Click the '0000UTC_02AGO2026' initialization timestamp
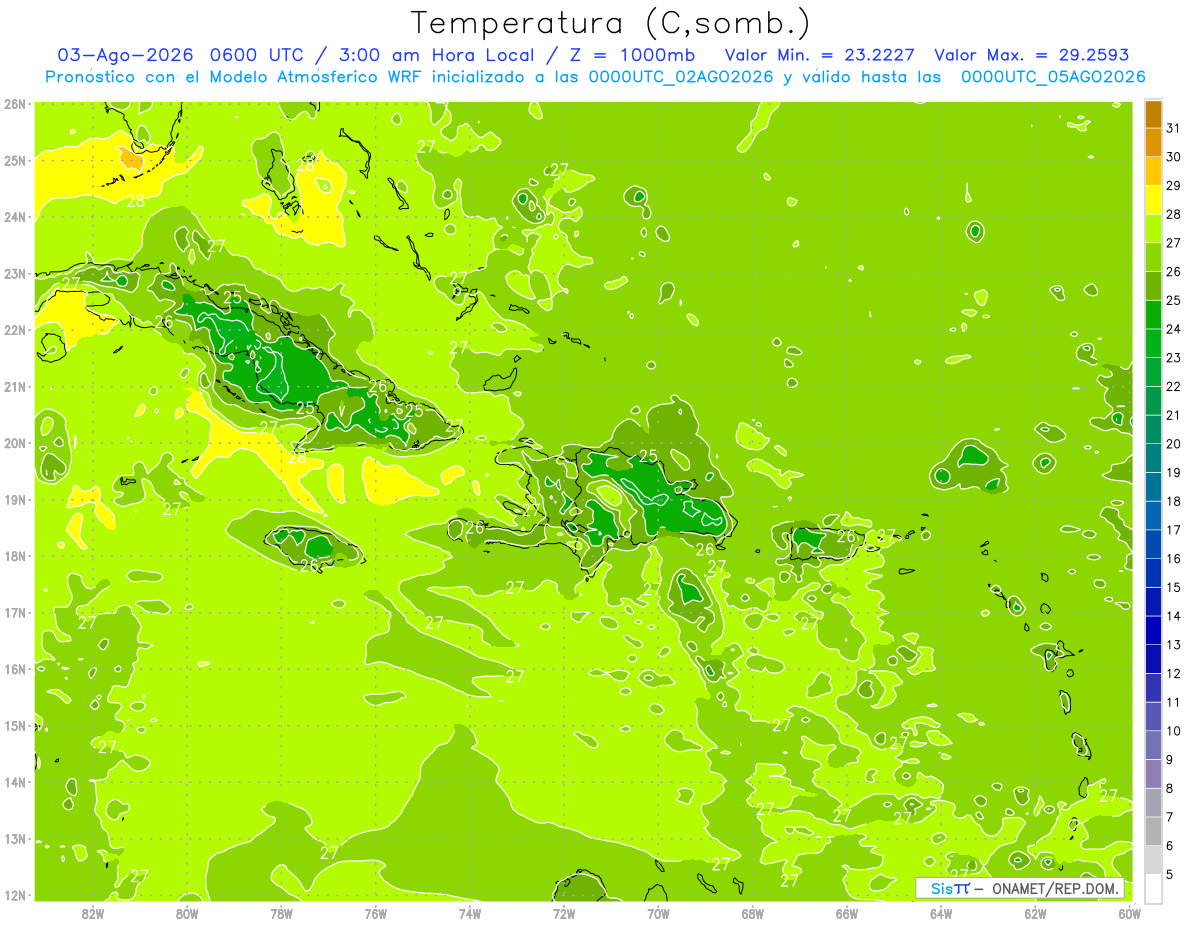 pyautogui.click(x=681, y=77)
